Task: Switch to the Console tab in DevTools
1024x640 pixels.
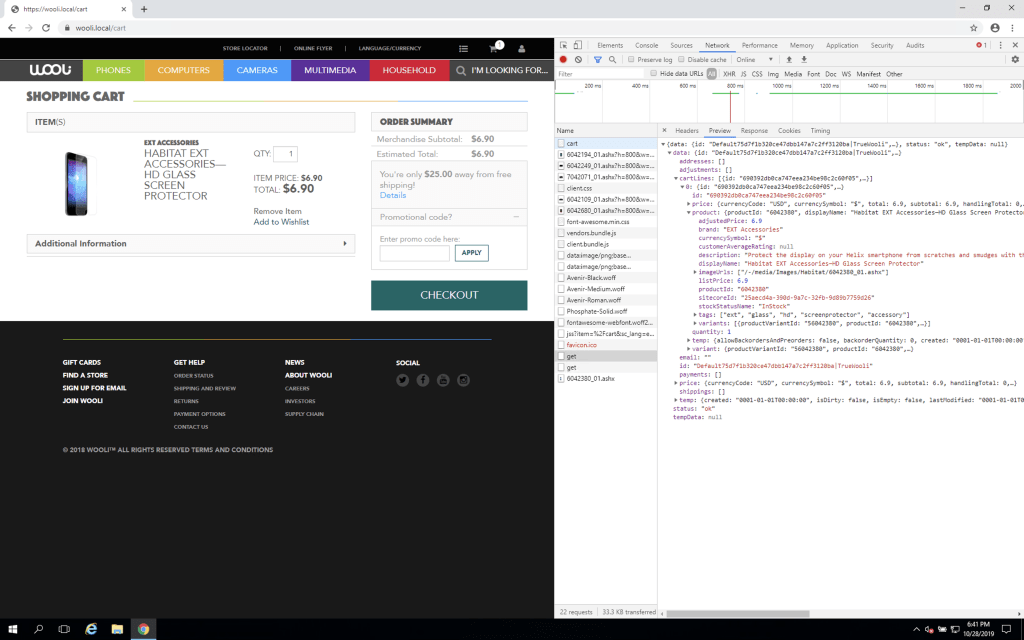Action: pos(646,45)
